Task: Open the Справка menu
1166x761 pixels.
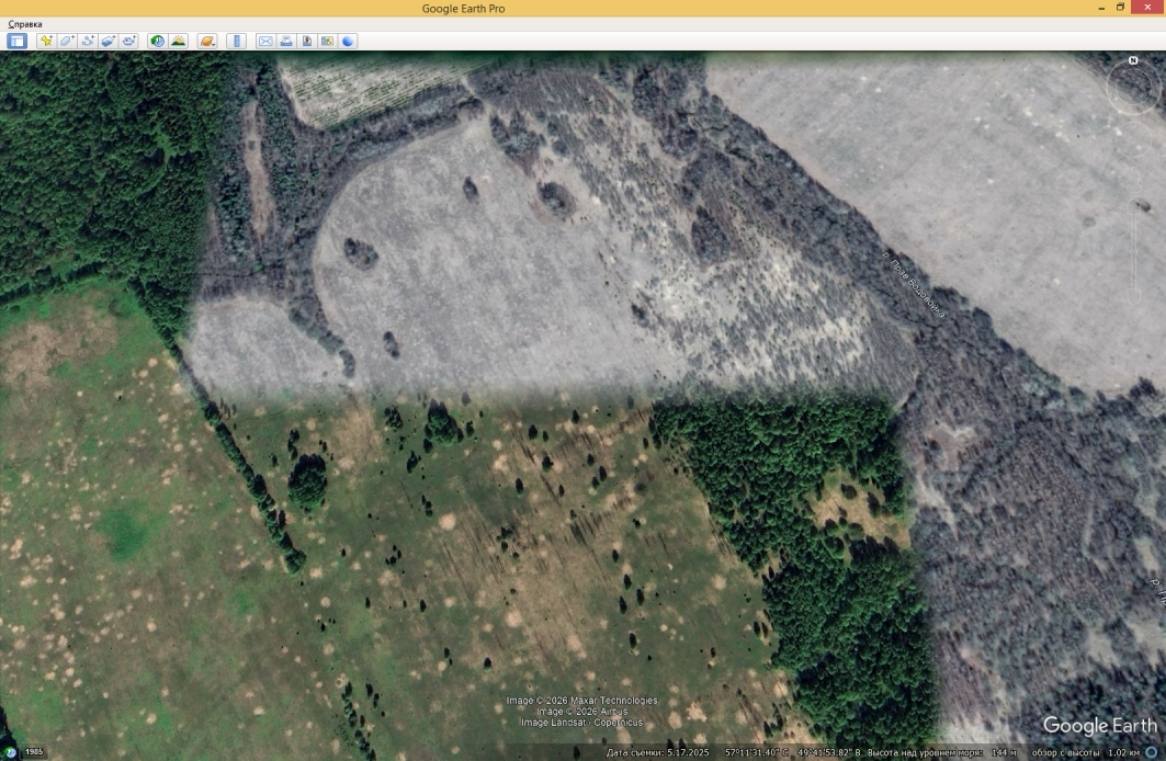Action: (25, 24)
